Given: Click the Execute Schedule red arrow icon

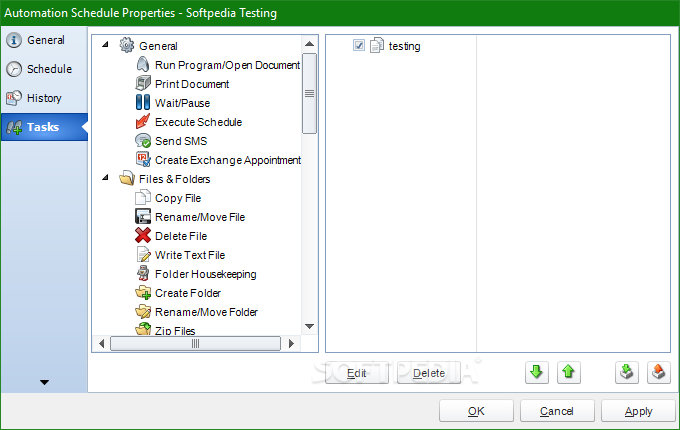Looking at the screenshot, I should pyautogui.click(x=143, y=121).
